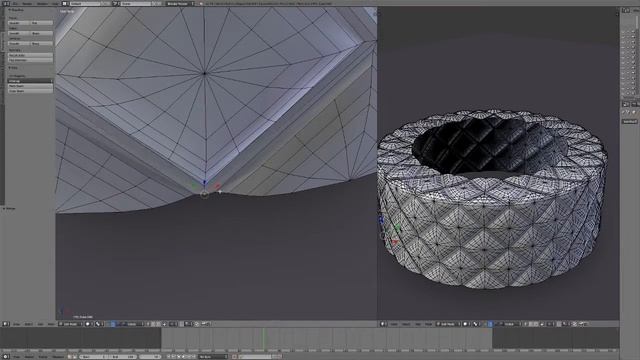Open the Unwrap dropdown under UV Mapping
640x360 pixels.
pyautogui.click(x=30, y=81)
